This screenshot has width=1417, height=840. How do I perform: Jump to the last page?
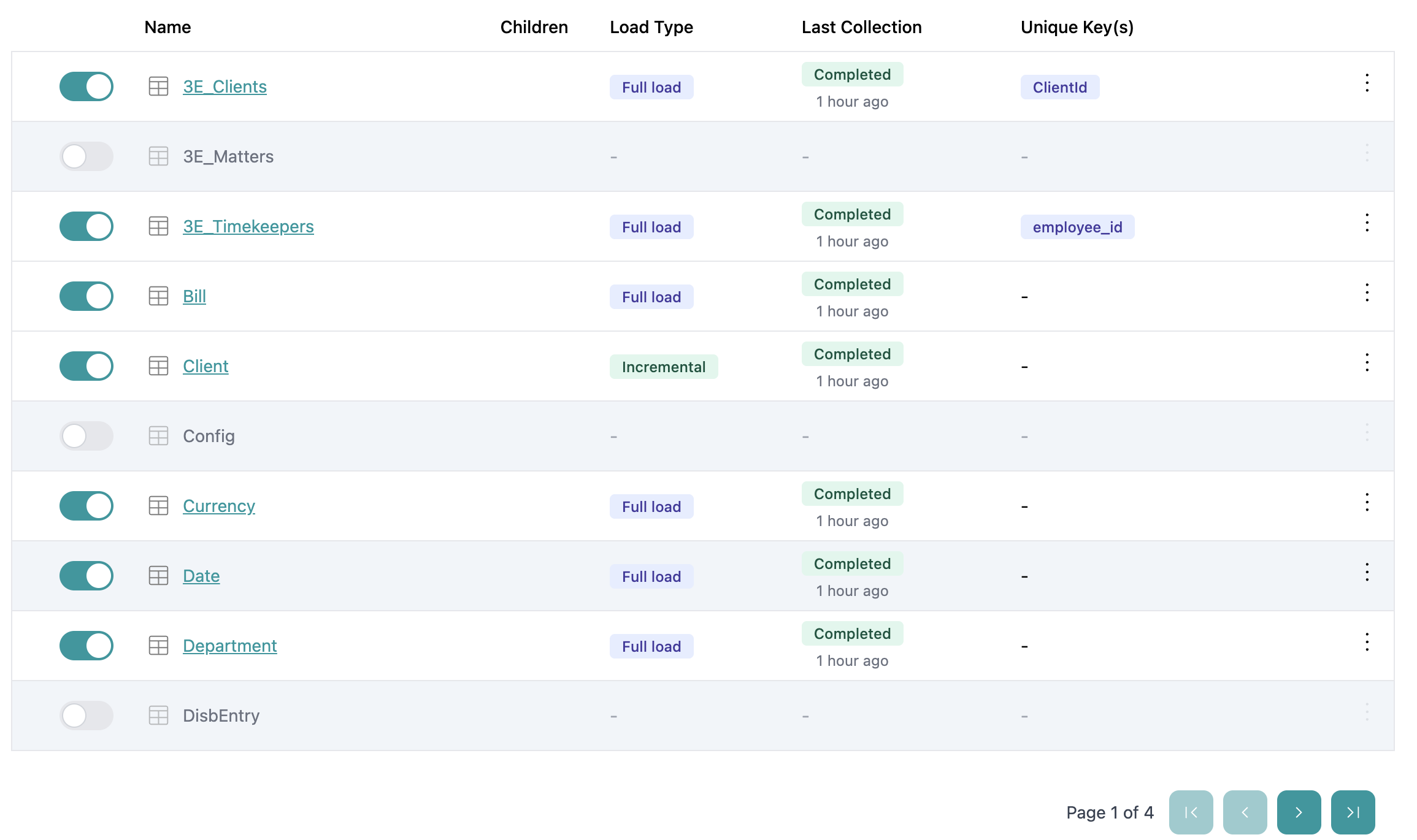click(x=1353, y=812)
